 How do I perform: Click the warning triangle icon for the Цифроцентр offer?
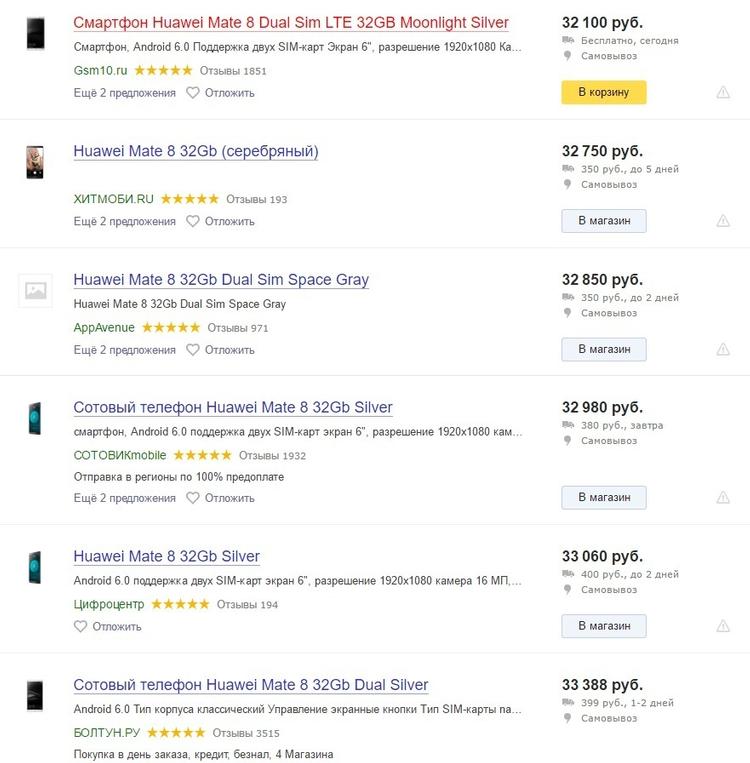click(x=723, y=626)
